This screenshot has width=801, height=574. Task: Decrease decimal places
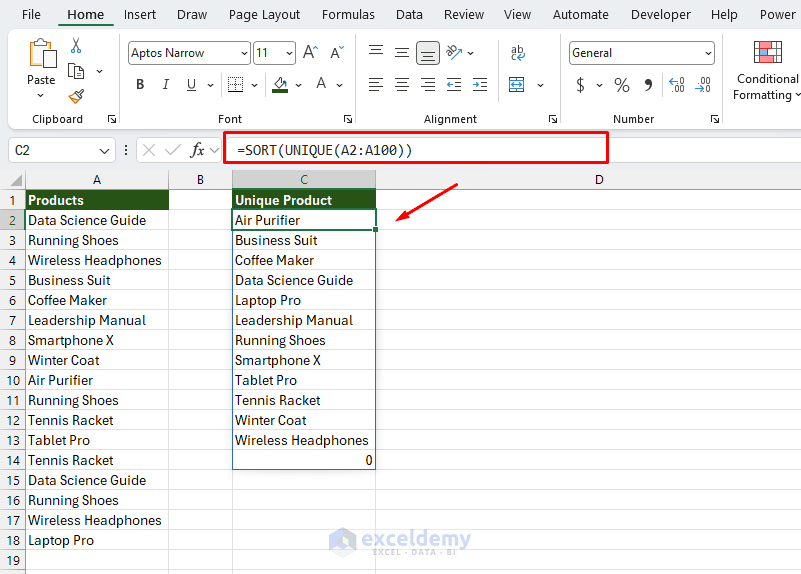703,84
